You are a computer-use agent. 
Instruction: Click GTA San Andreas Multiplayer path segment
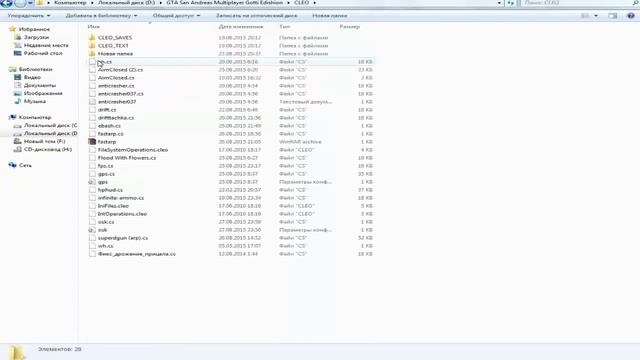coord(224,3)
